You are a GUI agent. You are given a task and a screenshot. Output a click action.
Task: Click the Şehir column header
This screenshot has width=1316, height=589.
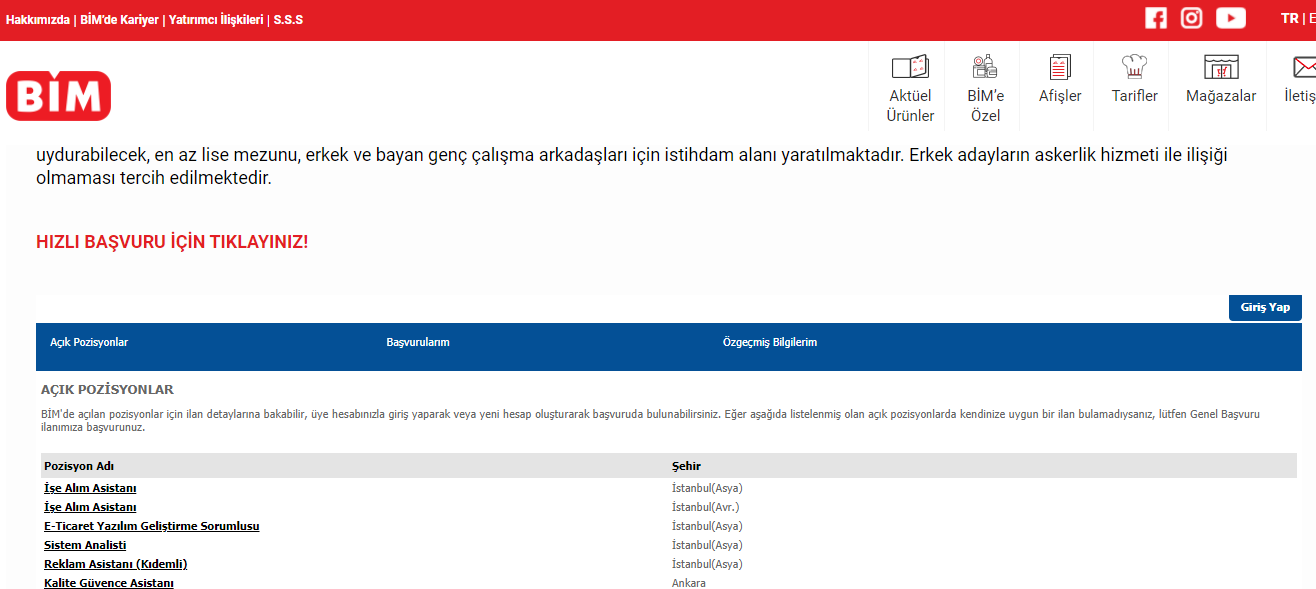tap(686, 466)
